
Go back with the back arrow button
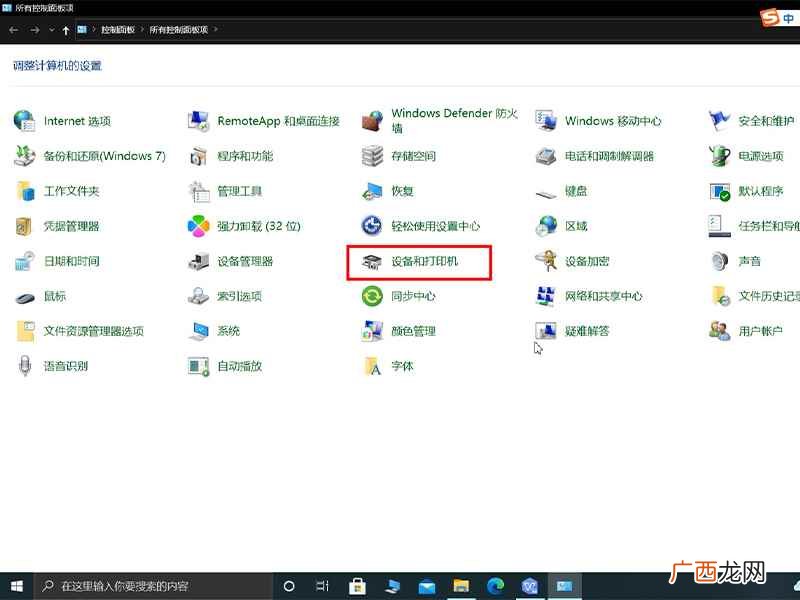pos(14,30)
